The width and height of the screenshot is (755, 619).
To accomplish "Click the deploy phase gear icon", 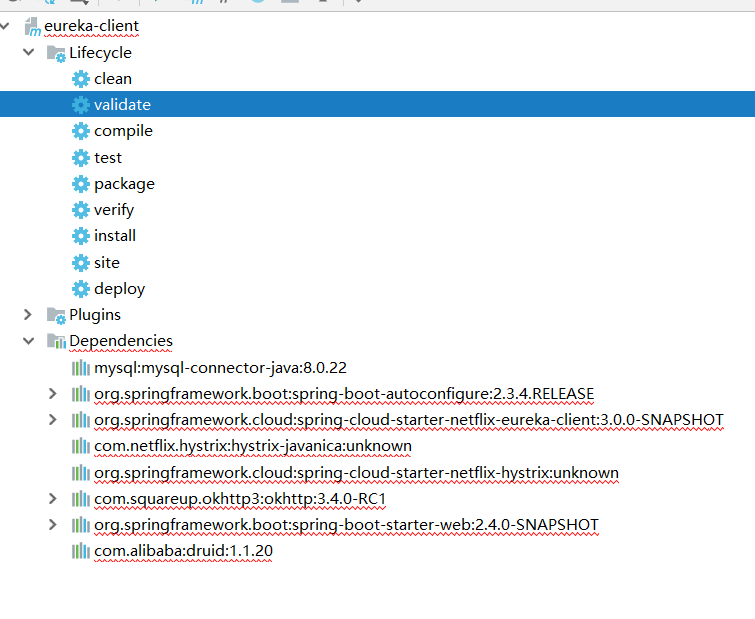I will (80, 289).
